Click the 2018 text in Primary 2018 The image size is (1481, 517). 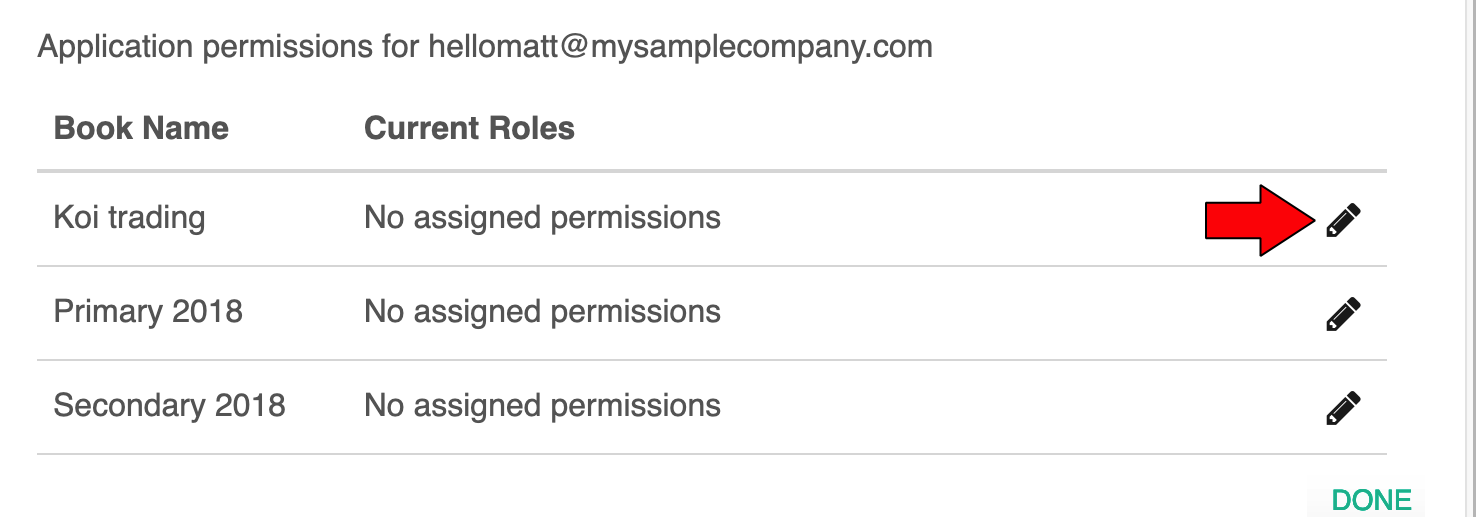pos(207,311)
